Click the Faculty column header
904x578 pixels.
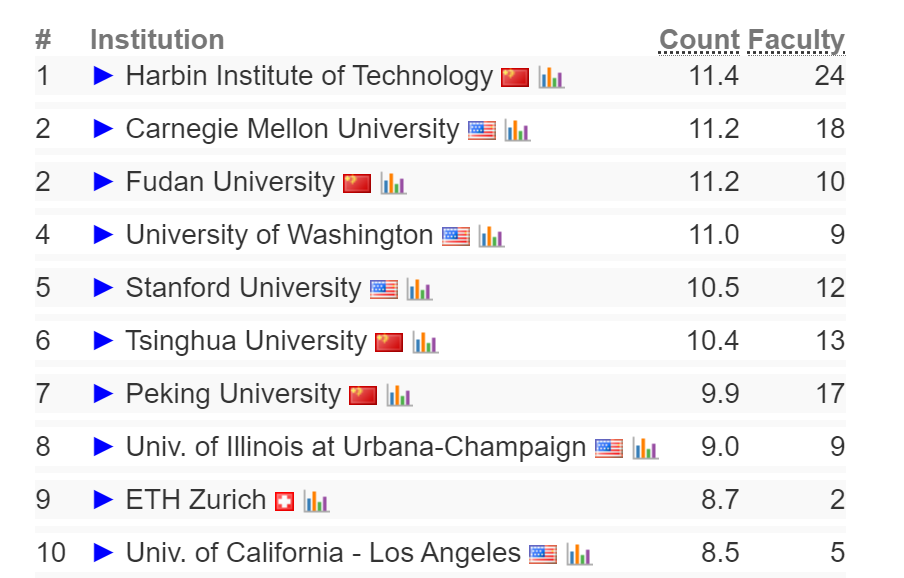tap(796, 40)
